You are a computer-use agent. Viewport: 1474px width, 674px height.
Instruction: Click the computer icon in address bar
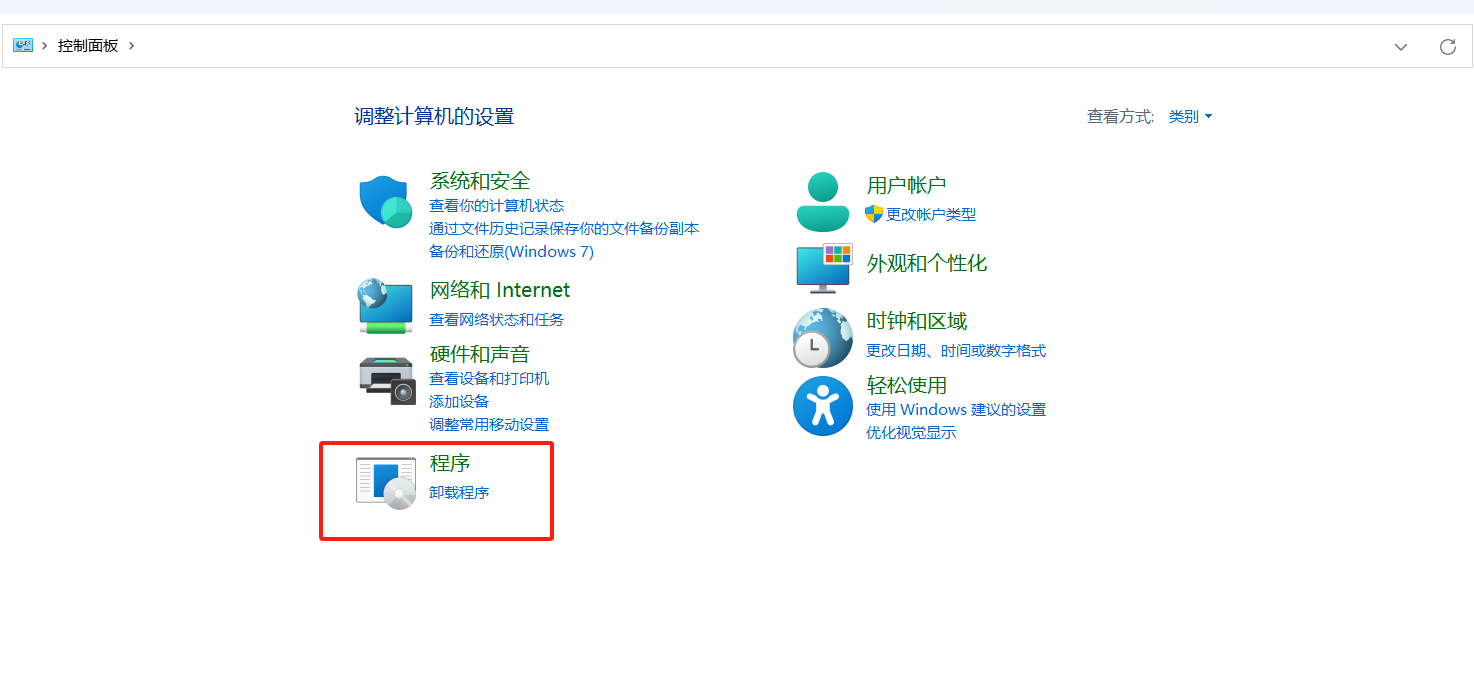click(x=23, y=46)
